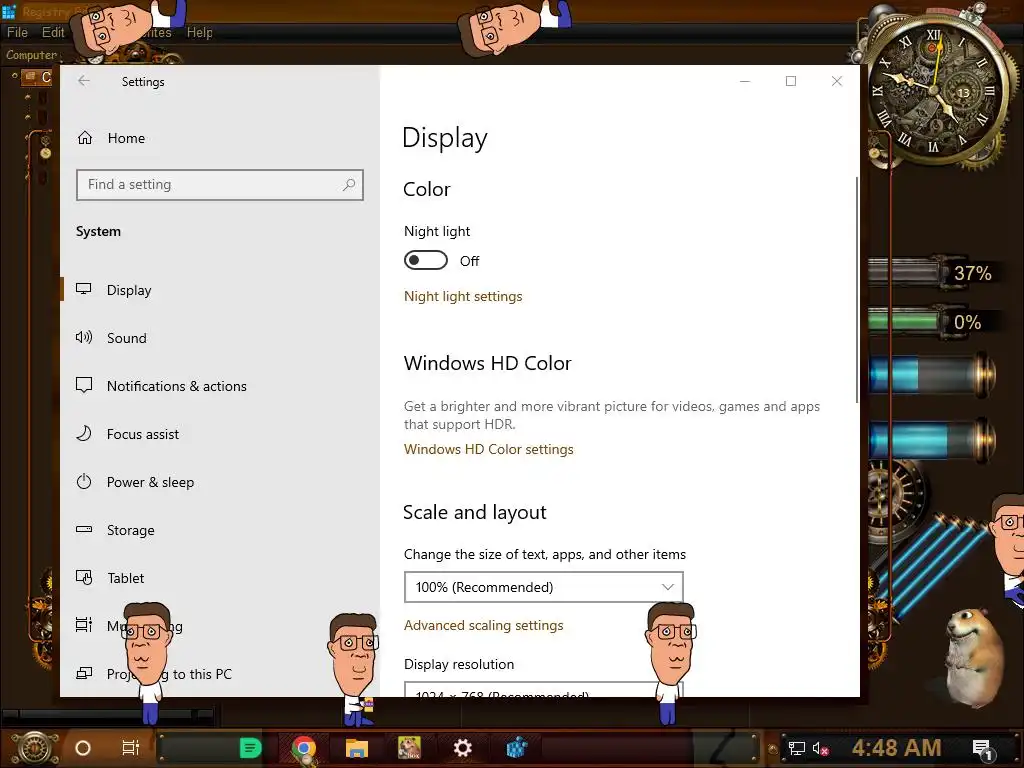Click the Display heading text
1024x768 pixels.
pyautogui.click(x=445, y=138)
